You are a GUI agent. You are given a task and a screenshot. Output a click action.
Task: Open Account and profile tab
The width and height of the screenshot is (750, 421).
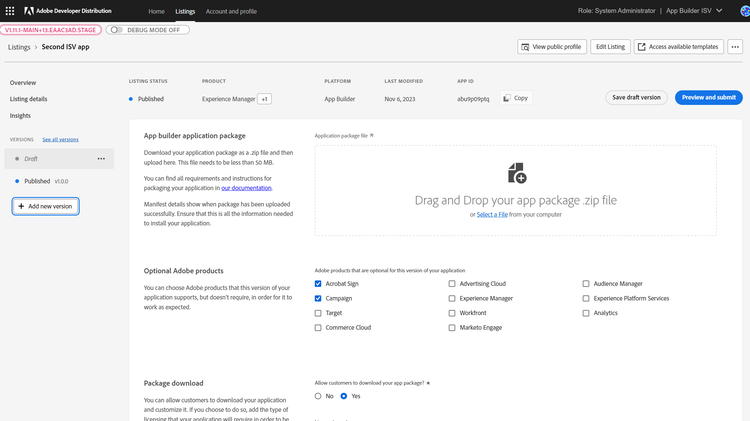point(231,11)
